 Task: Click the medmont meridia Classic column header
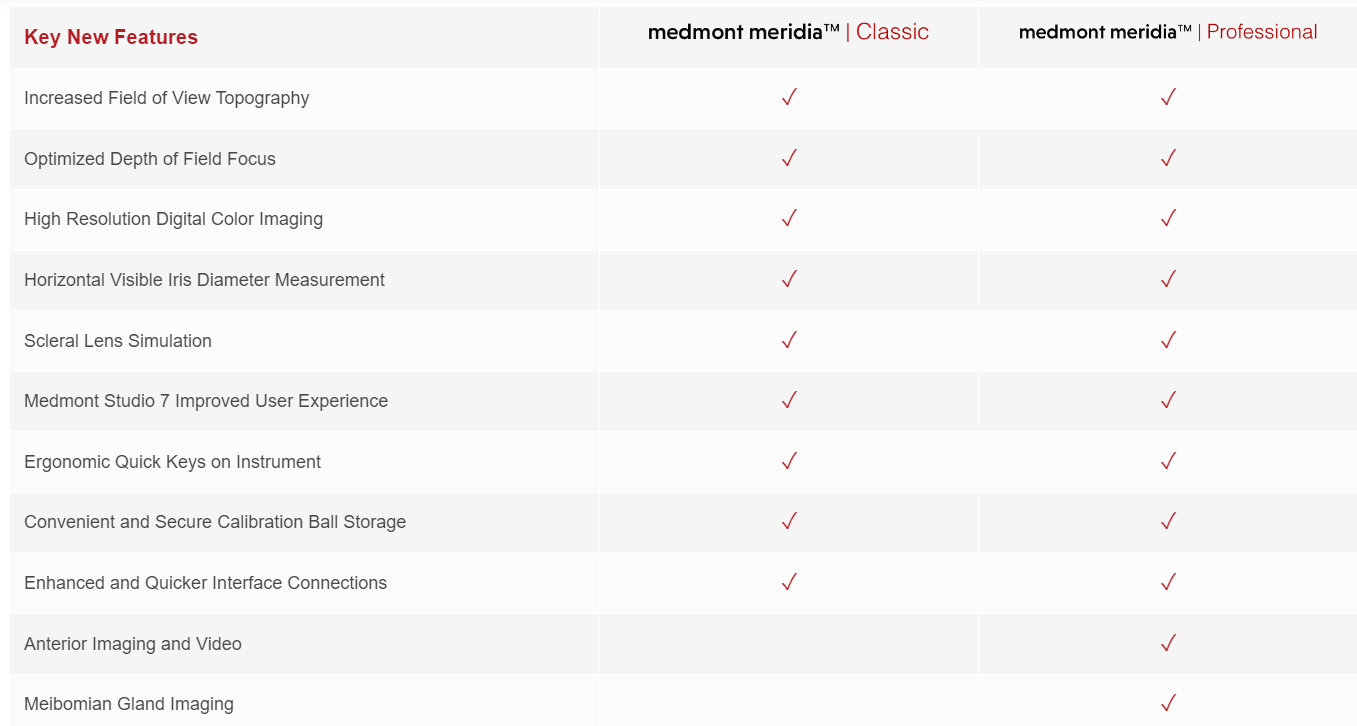pos(788,32)
